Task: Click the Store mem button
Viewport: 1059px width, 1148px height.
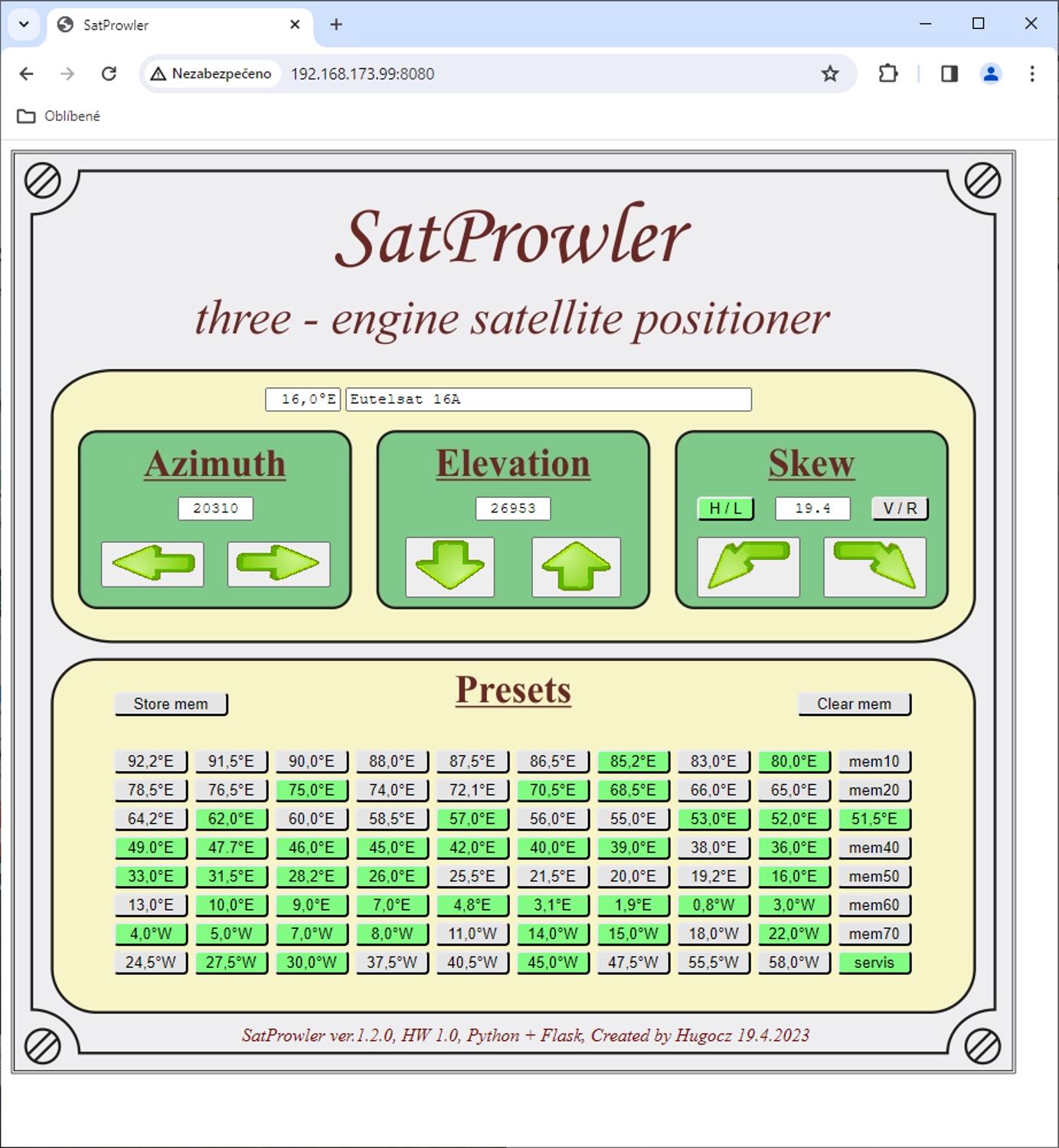Action: click(171, 704)
